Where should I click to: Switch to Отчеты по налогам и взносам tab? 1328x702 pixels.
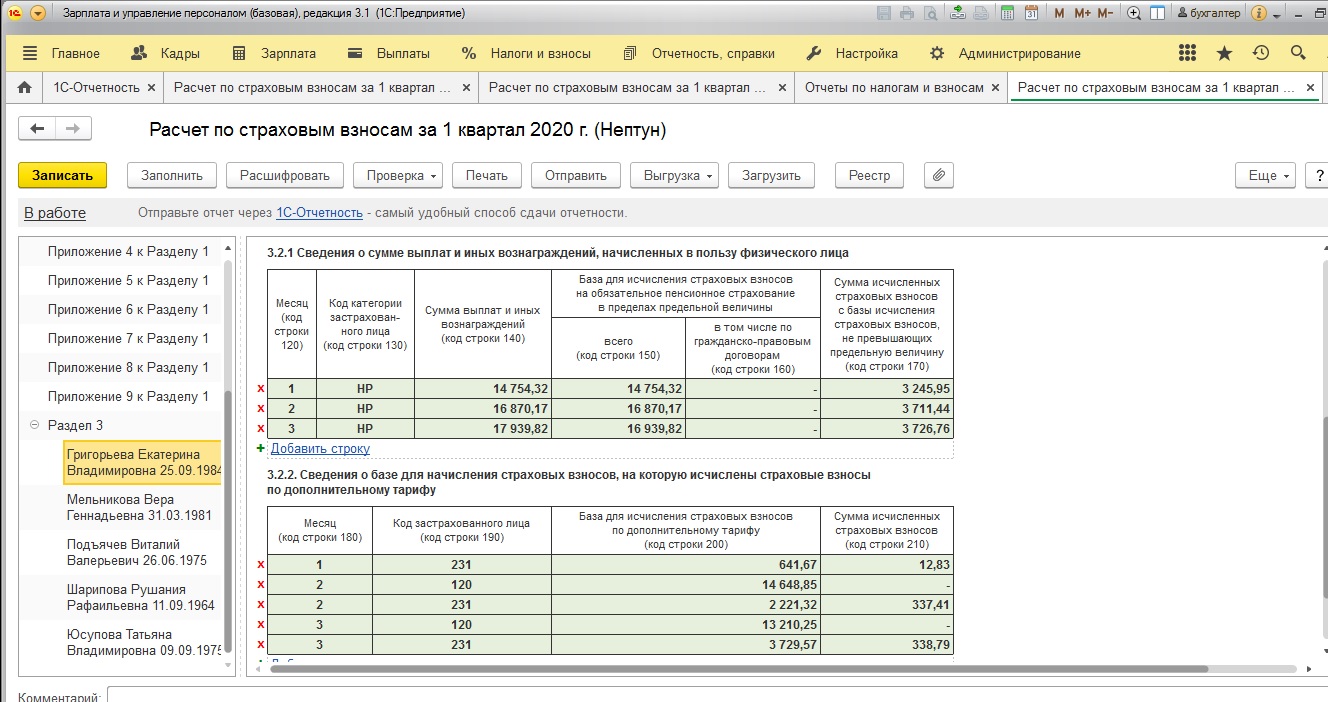(894, 87)
